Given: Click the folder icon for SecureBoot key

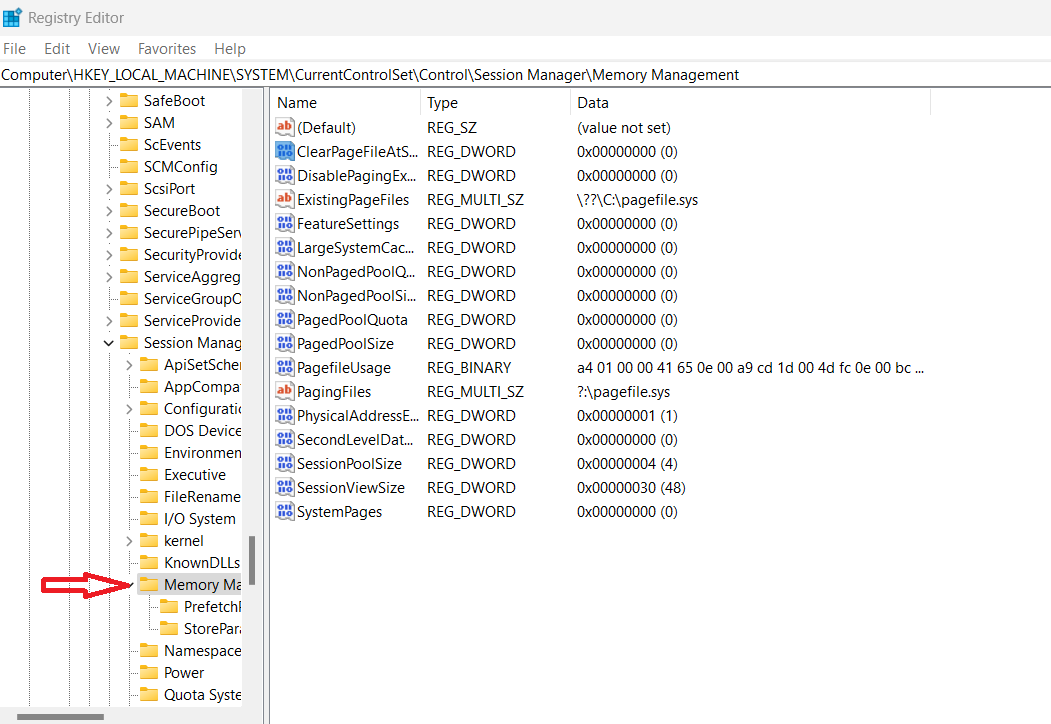Looking at the screenshot, I should point(128,211).
